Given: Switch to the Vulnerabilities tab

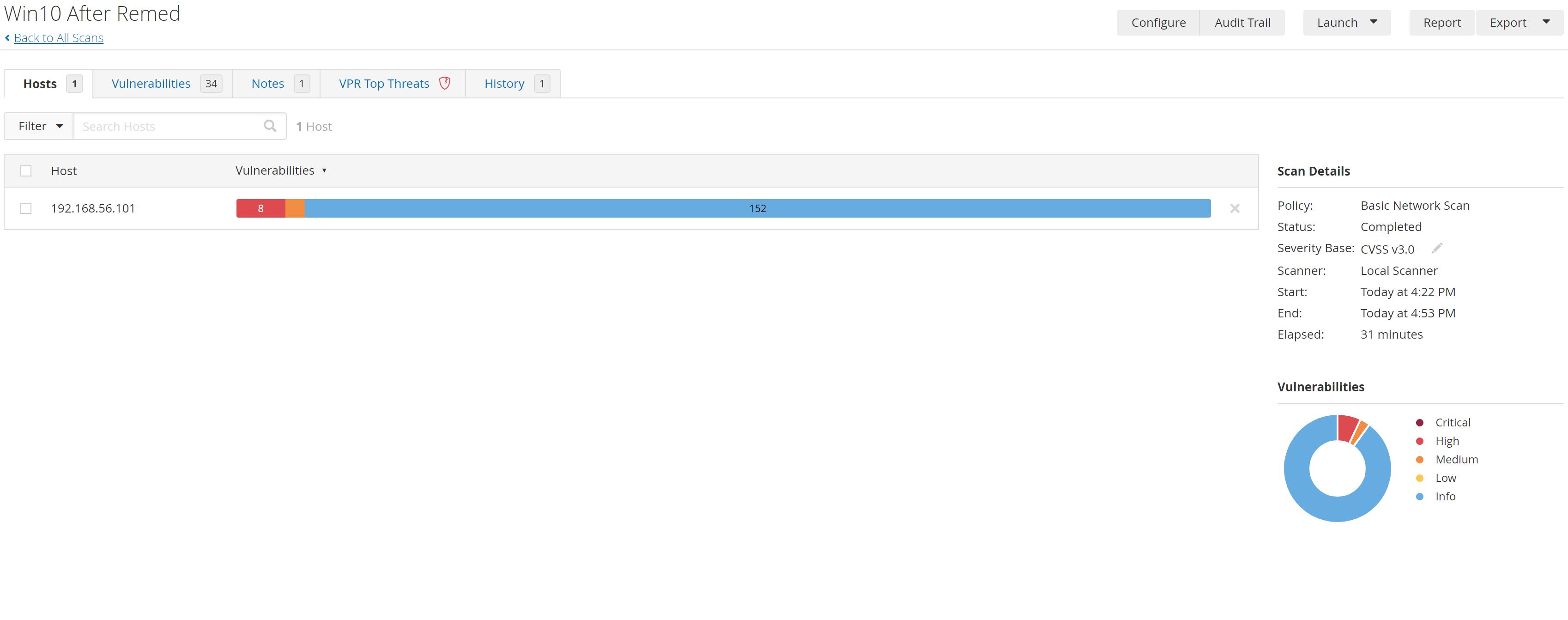Looking at the screenshot, I should pyautogui.click(x=151, y=84).
